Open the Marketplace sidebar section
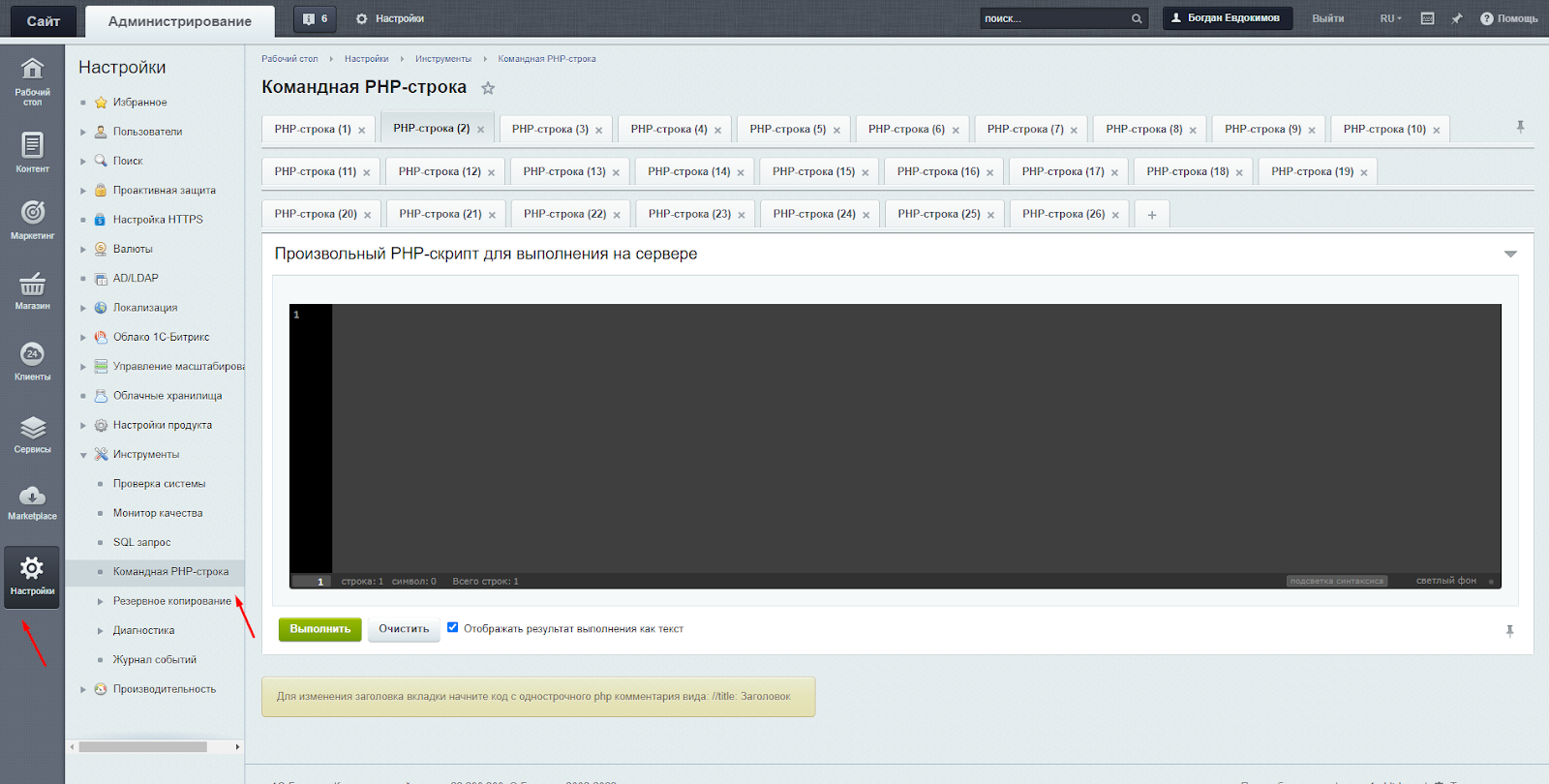 point(32,502)
